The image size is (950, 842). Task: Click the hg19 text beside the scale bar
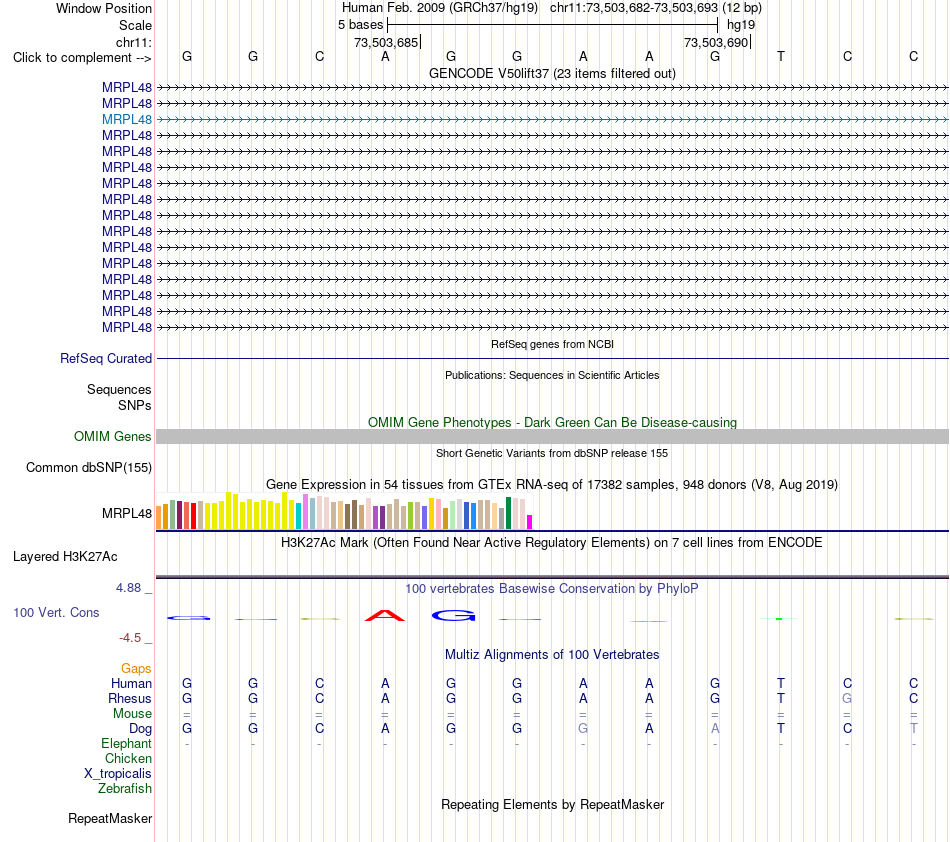coord(741,25)
